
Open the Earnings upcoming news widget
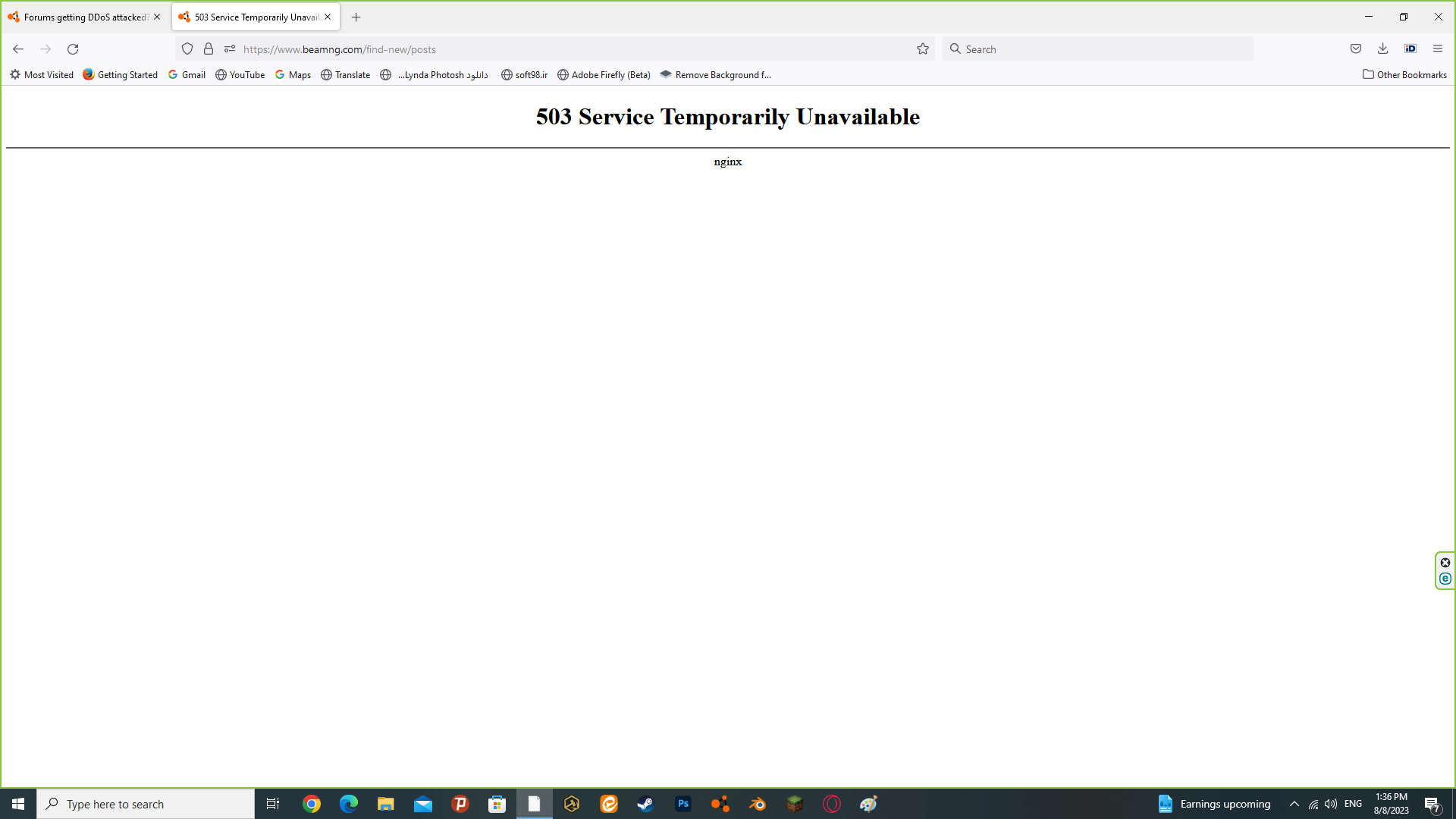(1214, 804)
